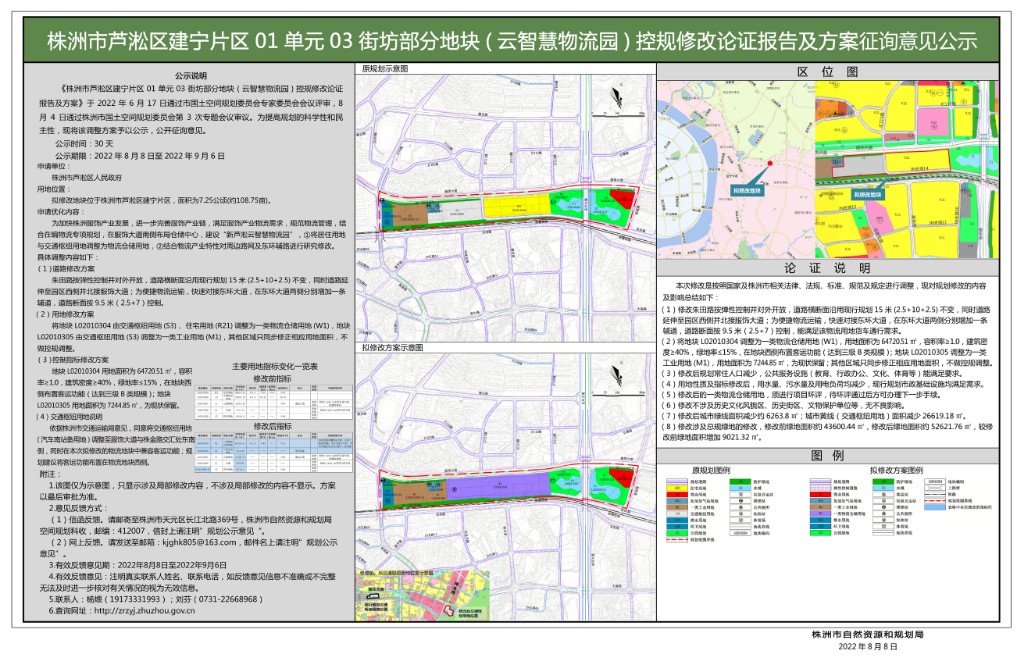This screenshot has width=1024, height=656.
Task: Click the 变配电站 icon in revised legend
Action: click(883, 494)
